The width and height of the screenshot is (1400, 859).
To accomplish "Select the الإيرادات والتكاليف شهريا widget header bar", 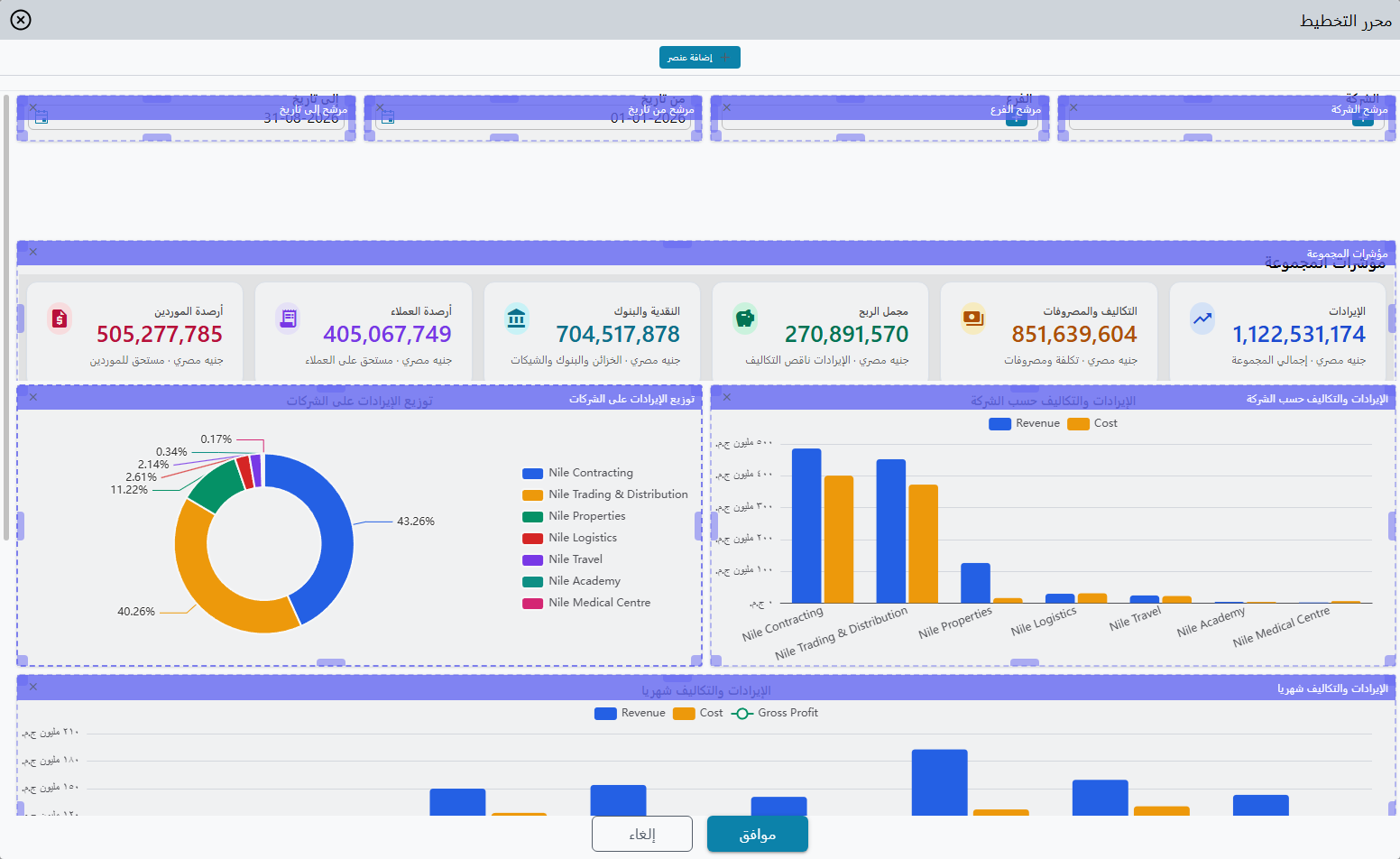I will coord(706,688).
